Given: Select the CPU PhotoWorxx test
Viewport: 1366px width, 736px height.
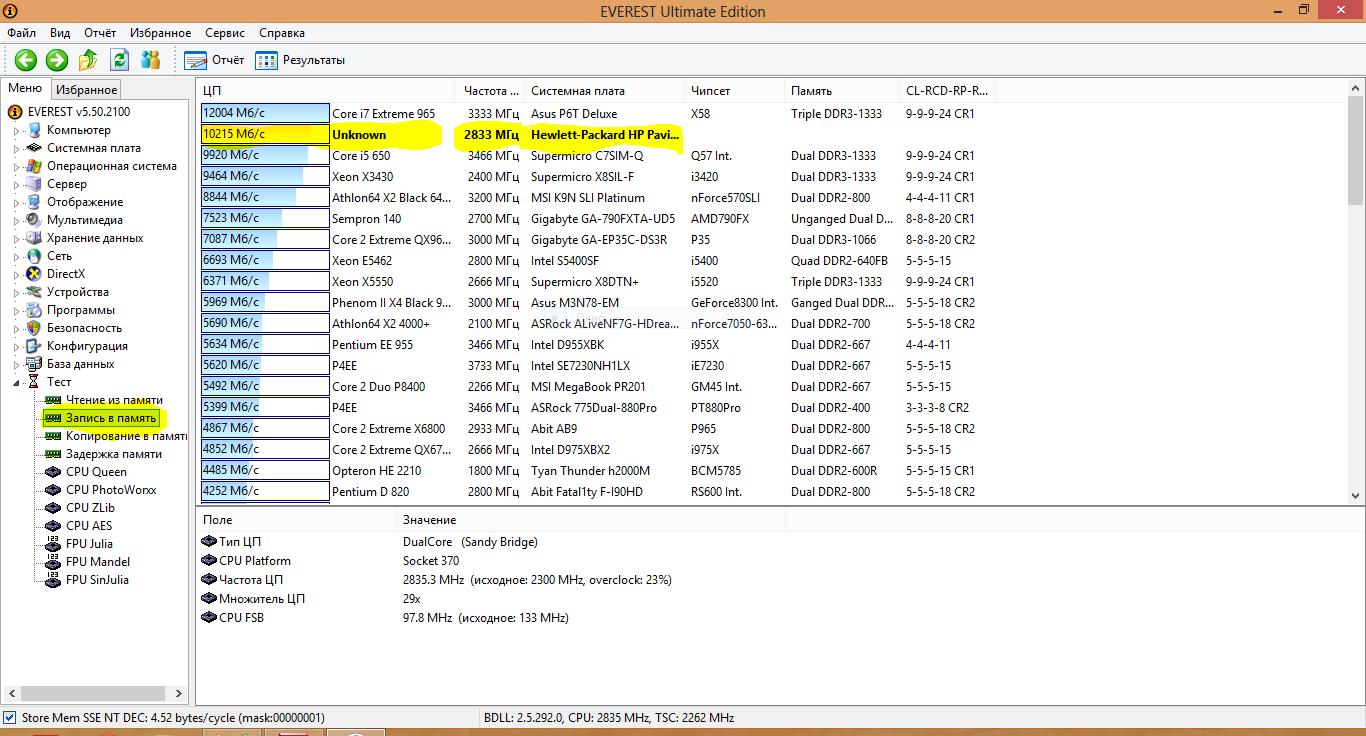Looking at the screenshot, I should 111,490.
